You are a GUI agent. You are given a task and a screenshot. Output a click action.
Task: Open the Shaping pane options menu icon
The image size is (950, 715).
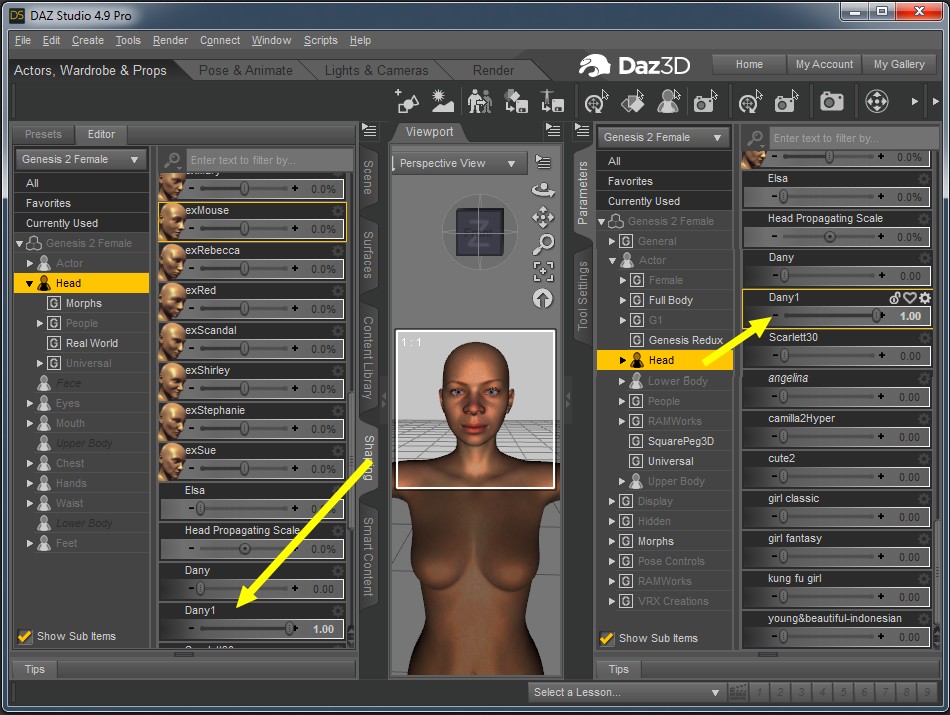[369, 130]
